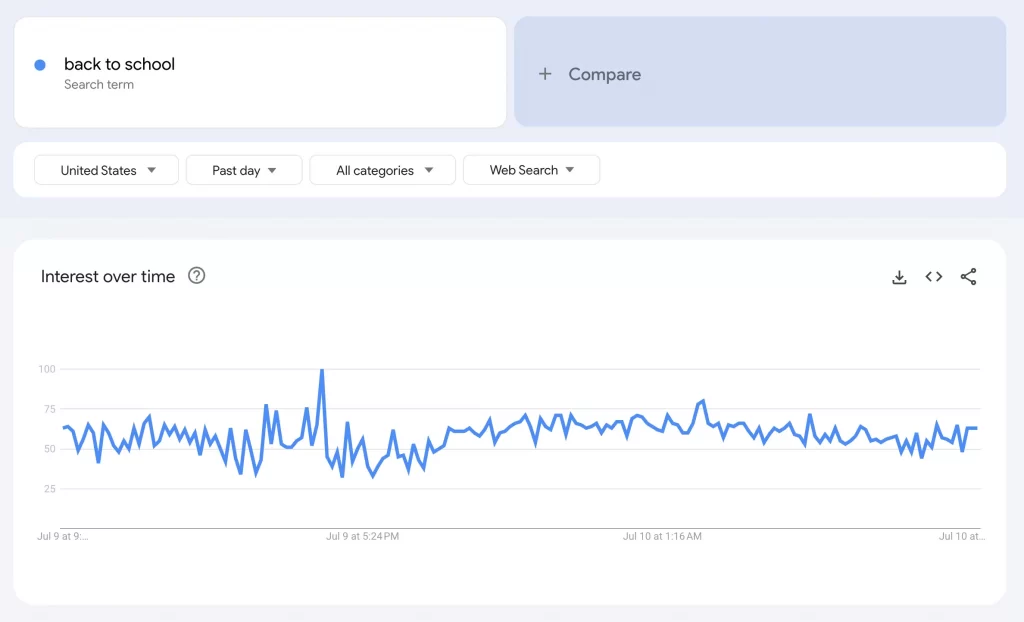Click the plus icon beside Compare

tap(545, 74)
